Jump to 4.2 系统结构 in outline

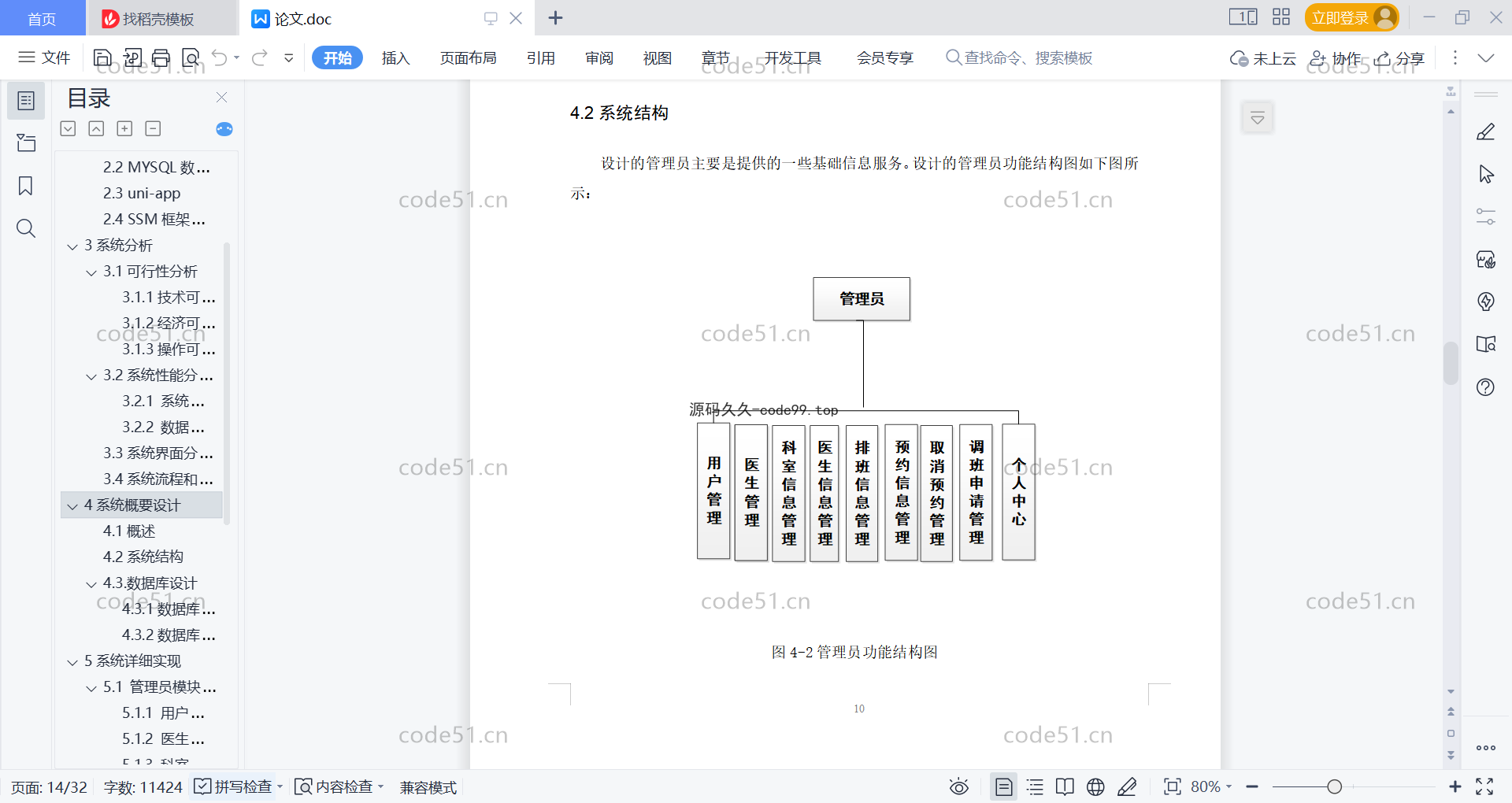[x=143, y=557]
